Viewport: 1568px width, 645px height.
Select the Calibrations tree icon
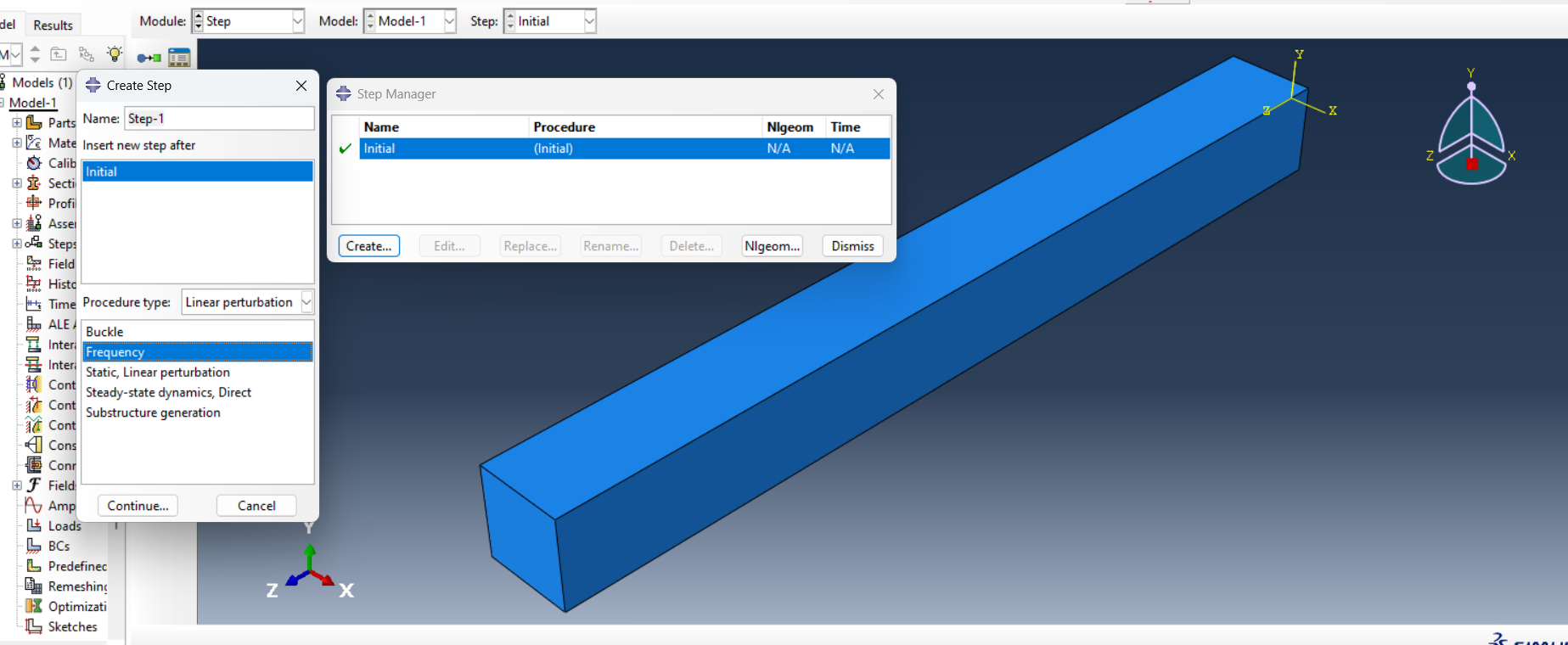point(34,163)
